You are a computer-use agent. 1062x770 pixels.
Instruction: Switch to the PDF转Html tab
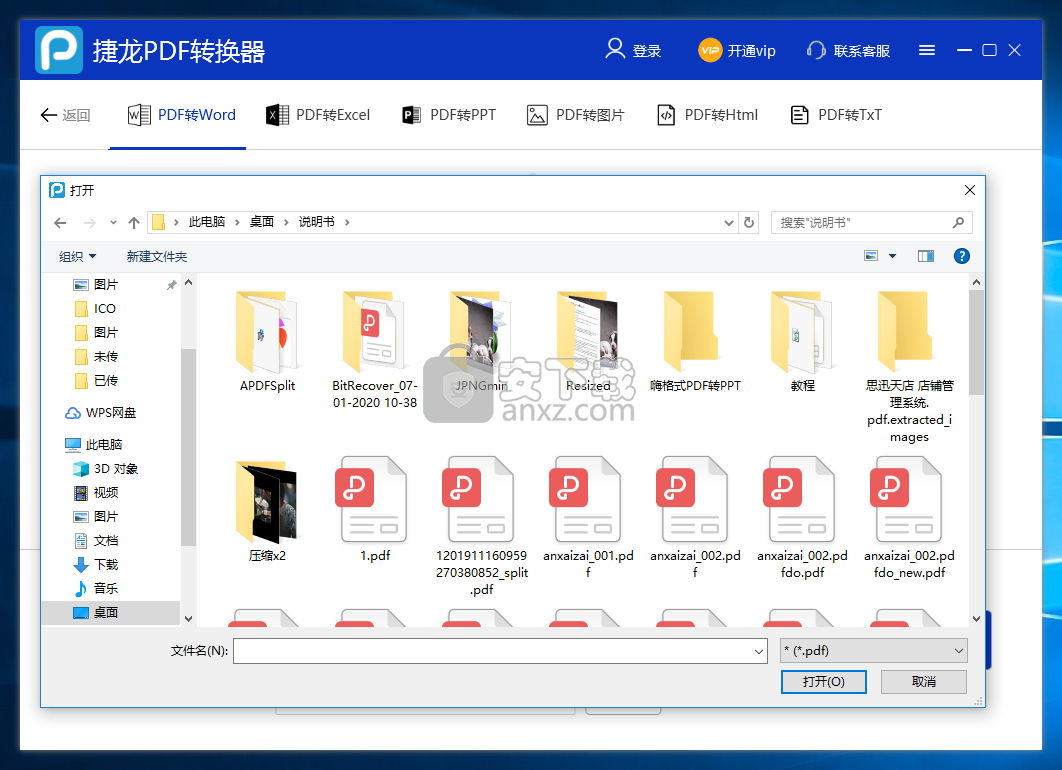click(707, 115)
